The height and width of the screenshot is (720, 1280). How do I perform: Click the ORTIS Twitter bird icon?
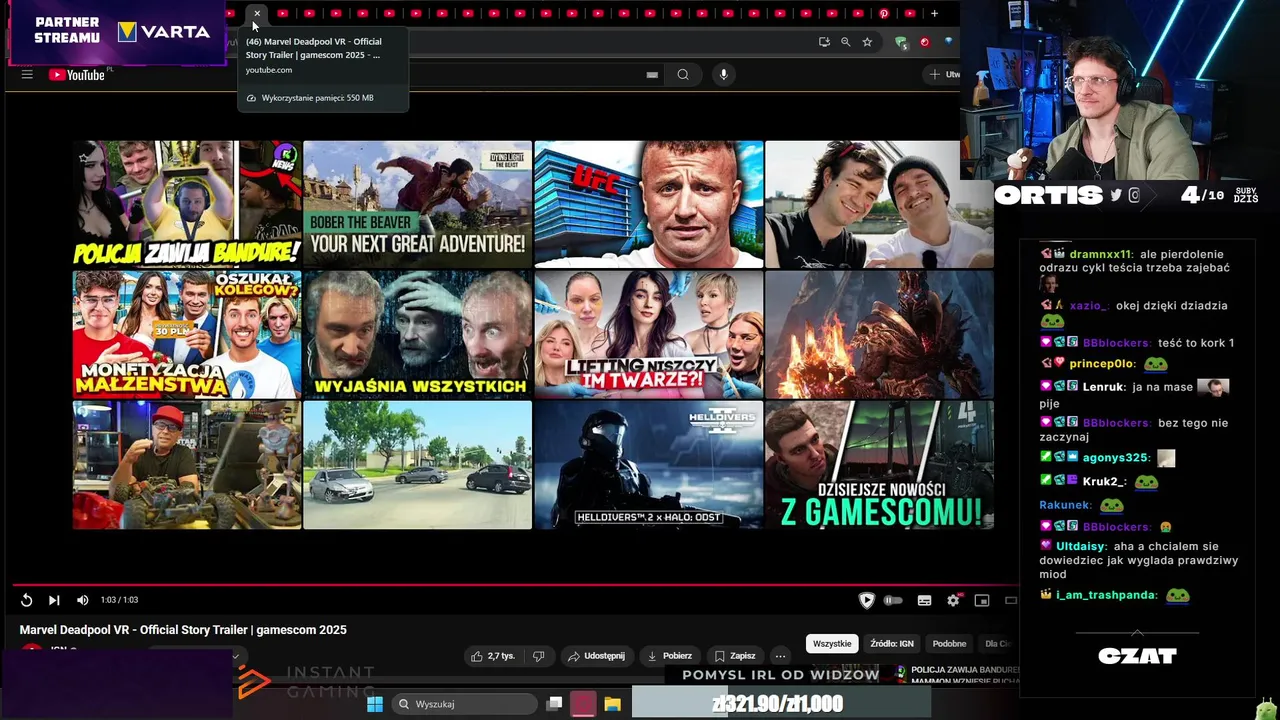pos(1116,196)
